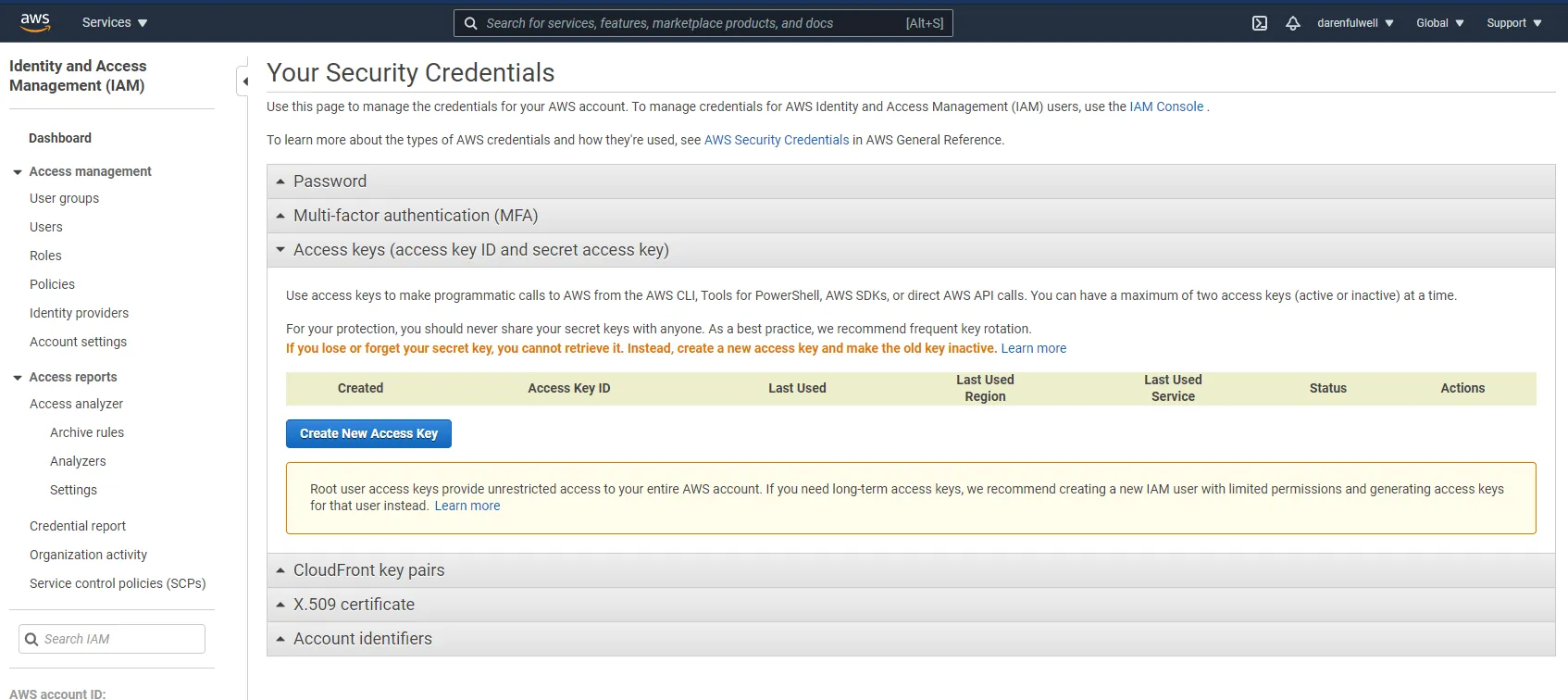Go to Users in the sidebar
1568x700 pixels.
tap(46, 227)
